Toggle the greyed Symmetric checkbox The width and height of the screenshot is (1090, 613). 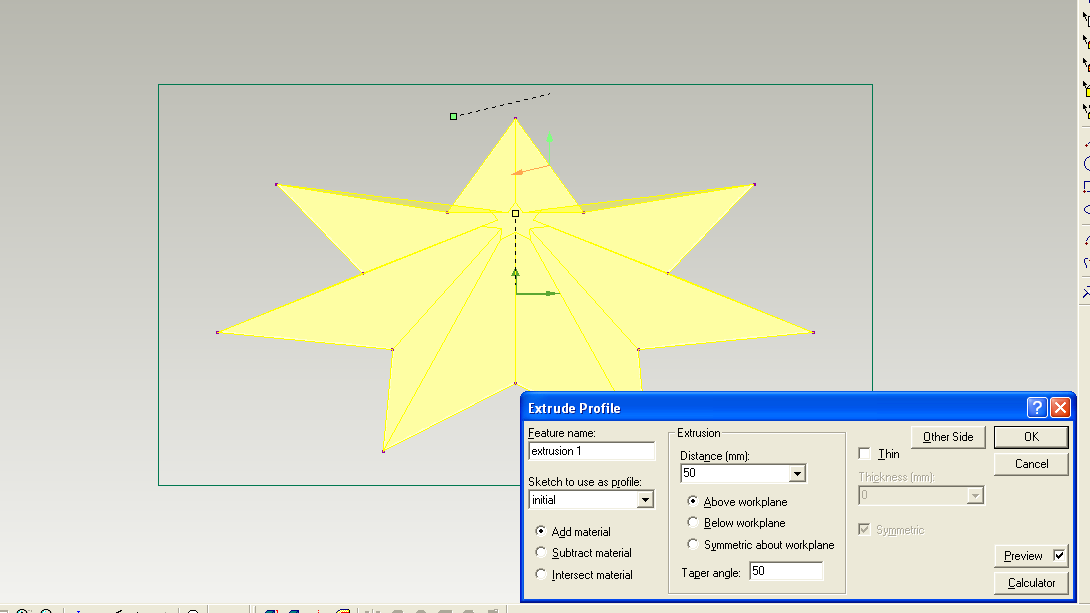tap(864, 530)
